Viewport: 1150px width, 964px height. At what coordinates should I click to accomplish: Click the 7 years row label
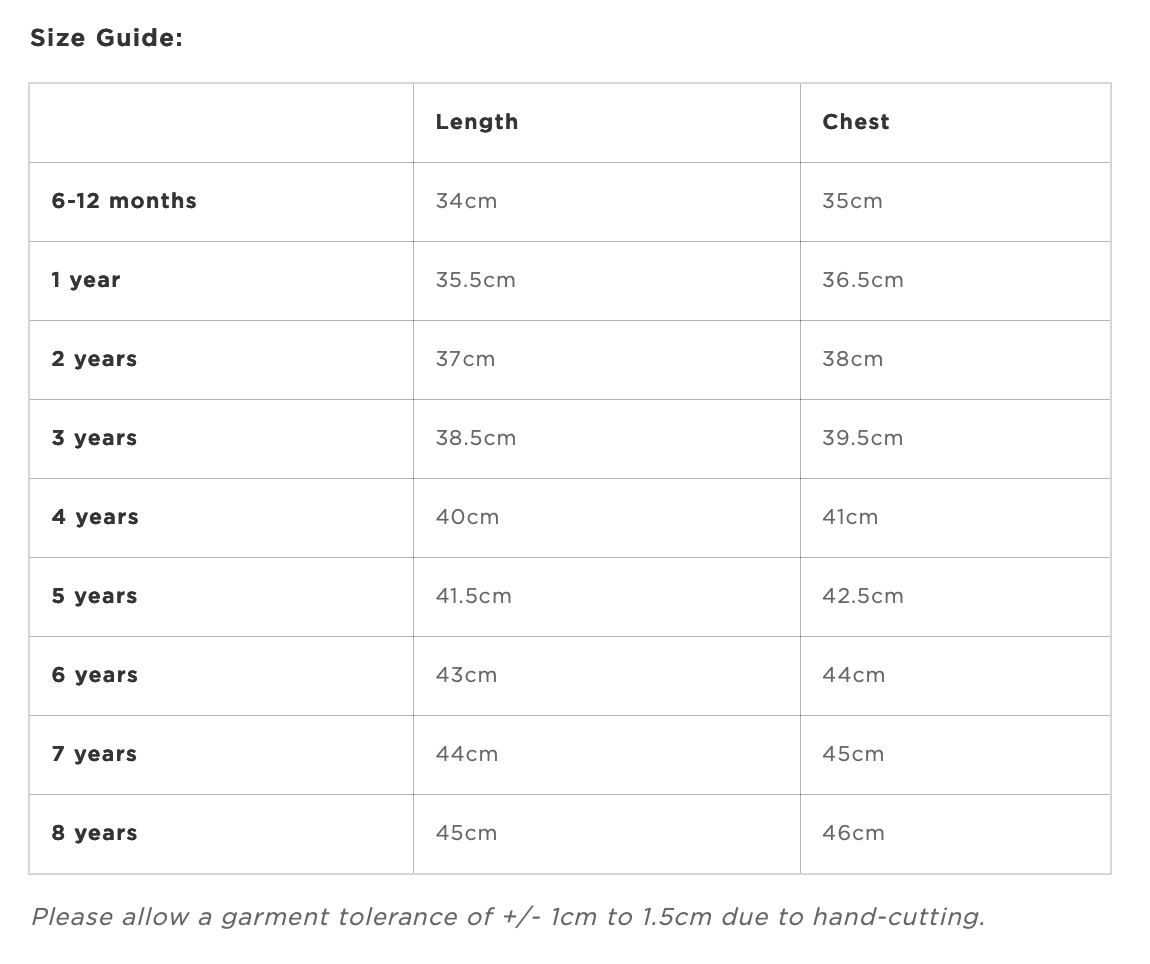(94, 754)
